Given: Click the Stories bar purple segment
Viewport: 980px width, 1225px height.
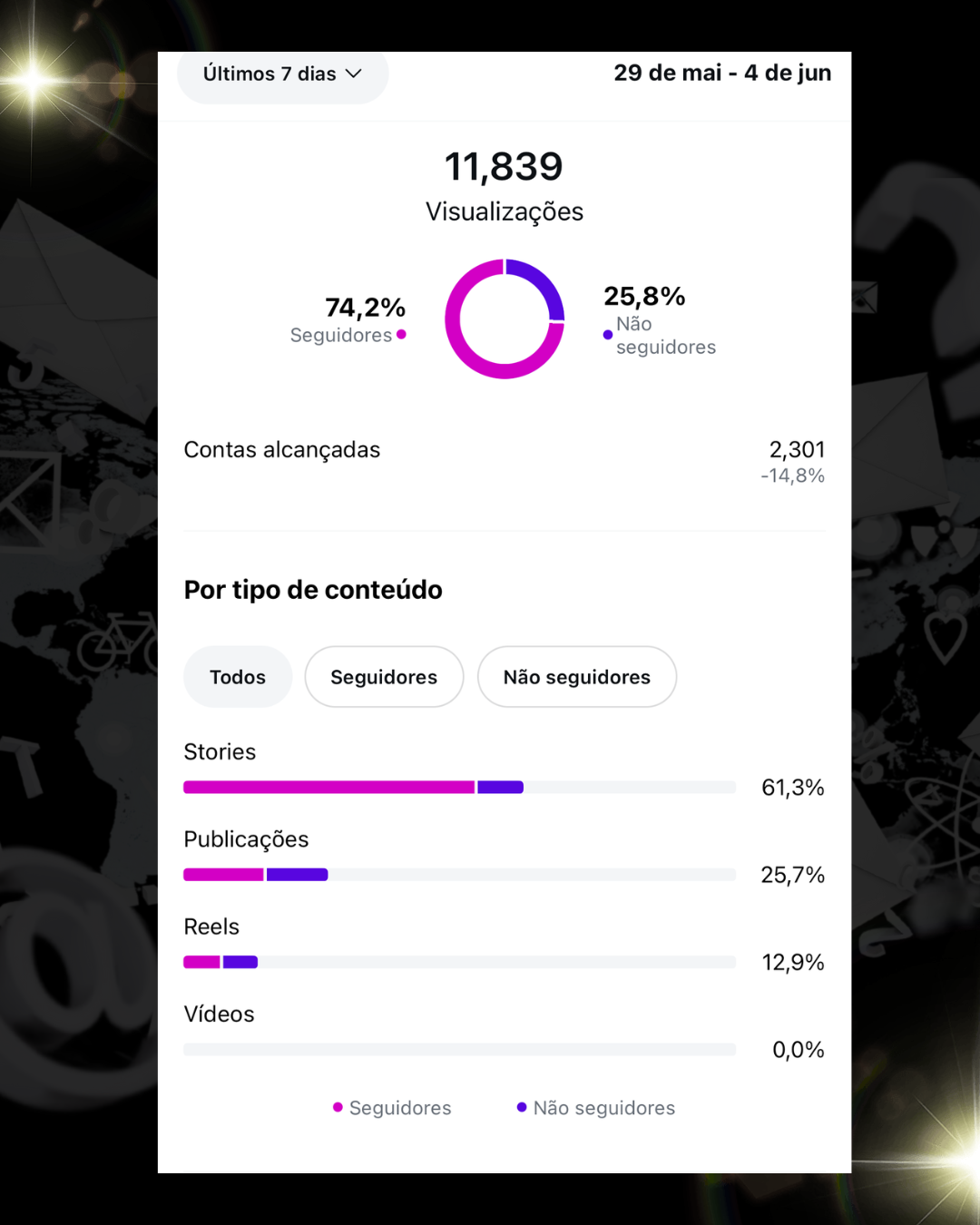Looking at the screenshot, I should click(x=501, y=787).
